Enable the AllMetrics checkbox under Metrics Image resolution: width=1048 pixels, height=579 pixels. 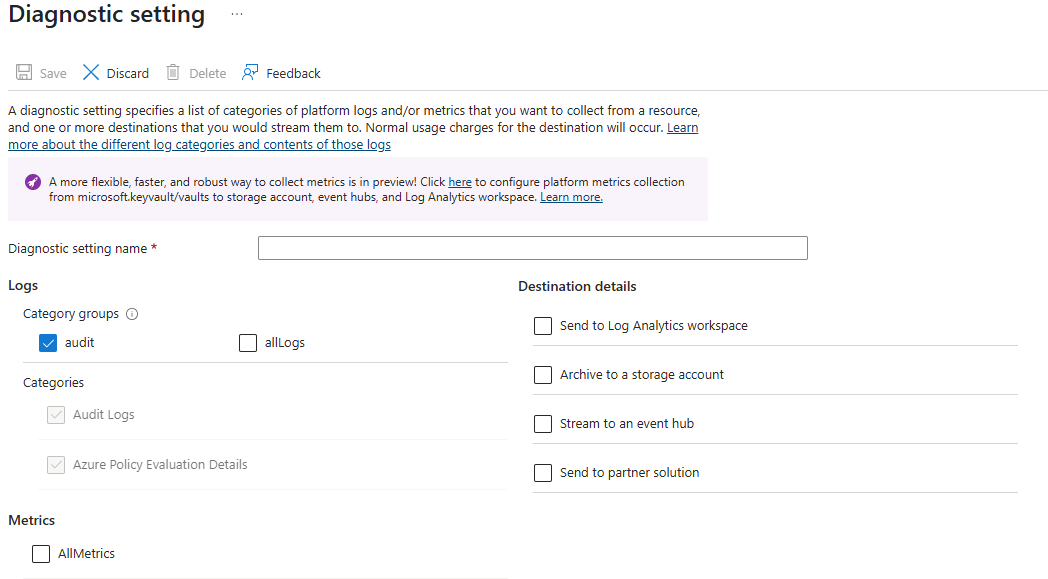[x=40, y=552]
